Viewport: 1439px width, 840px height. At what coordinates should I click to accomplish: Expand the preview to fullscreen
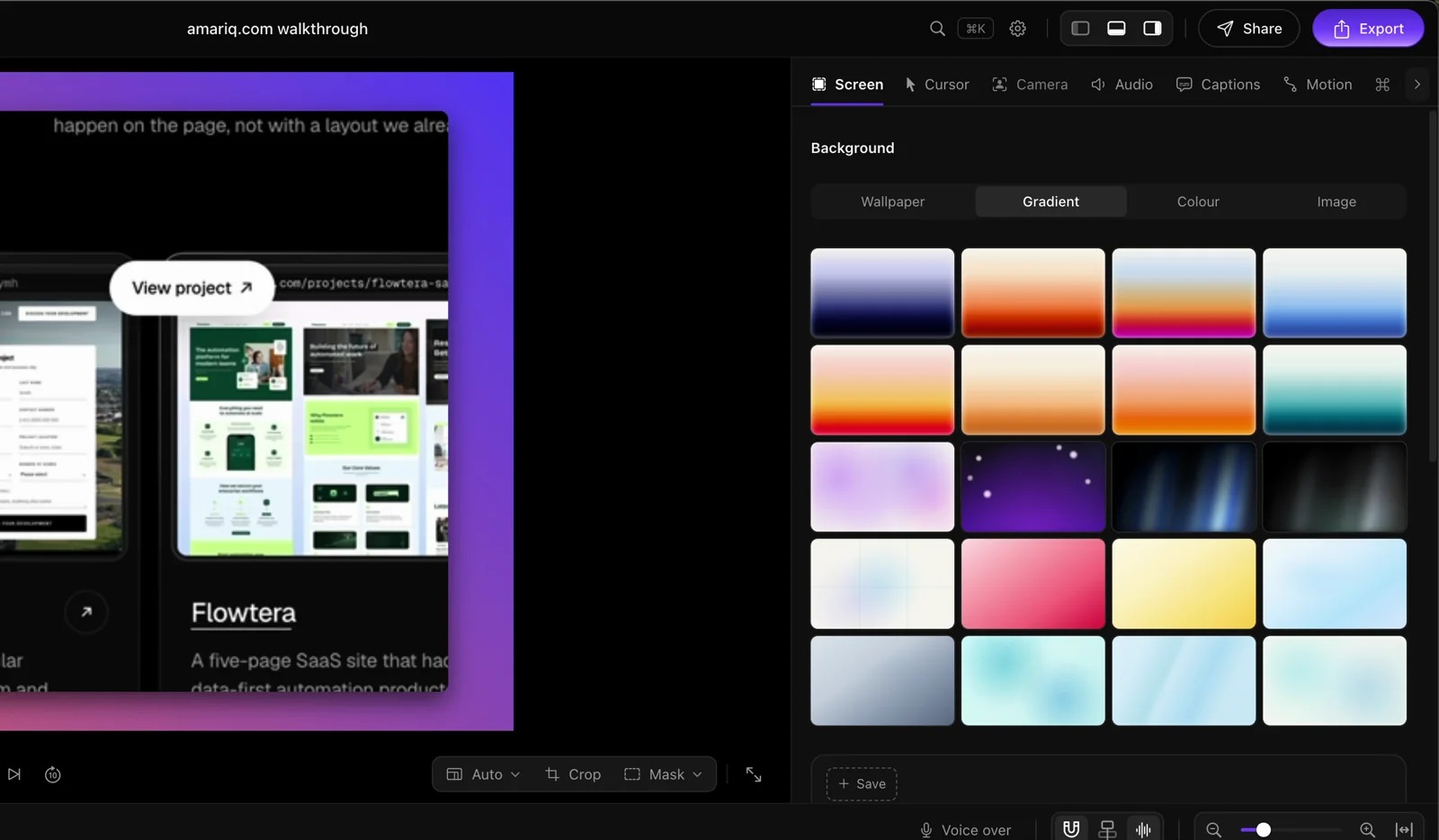point(754,774)
